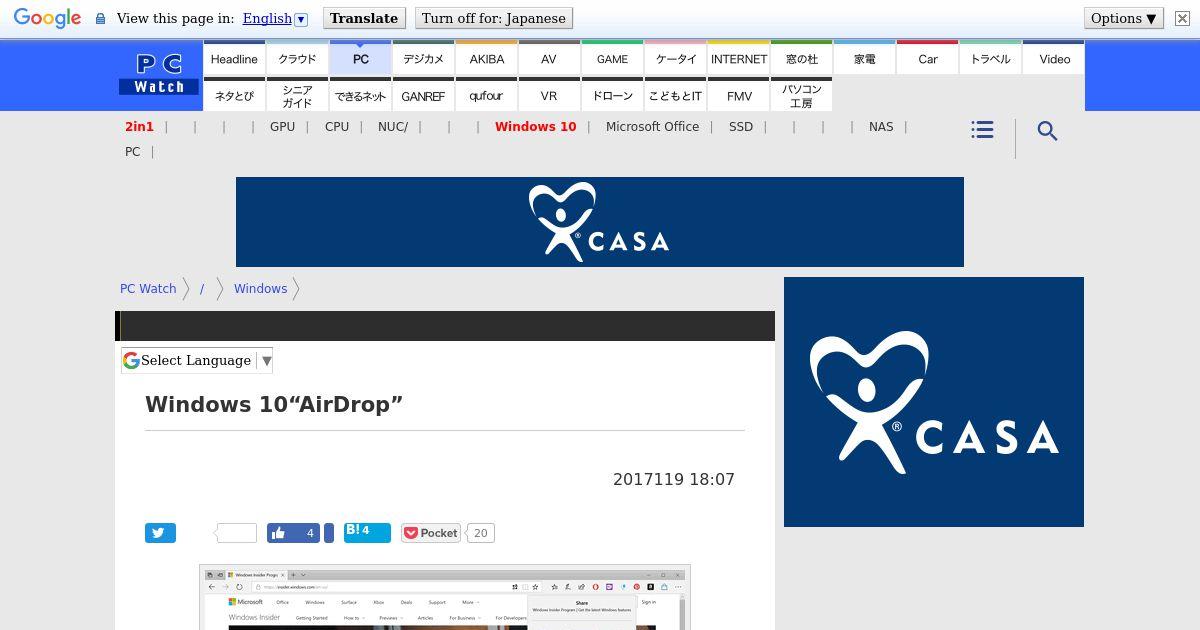Open the Options dropdown in translate bar

(1123, 18)
